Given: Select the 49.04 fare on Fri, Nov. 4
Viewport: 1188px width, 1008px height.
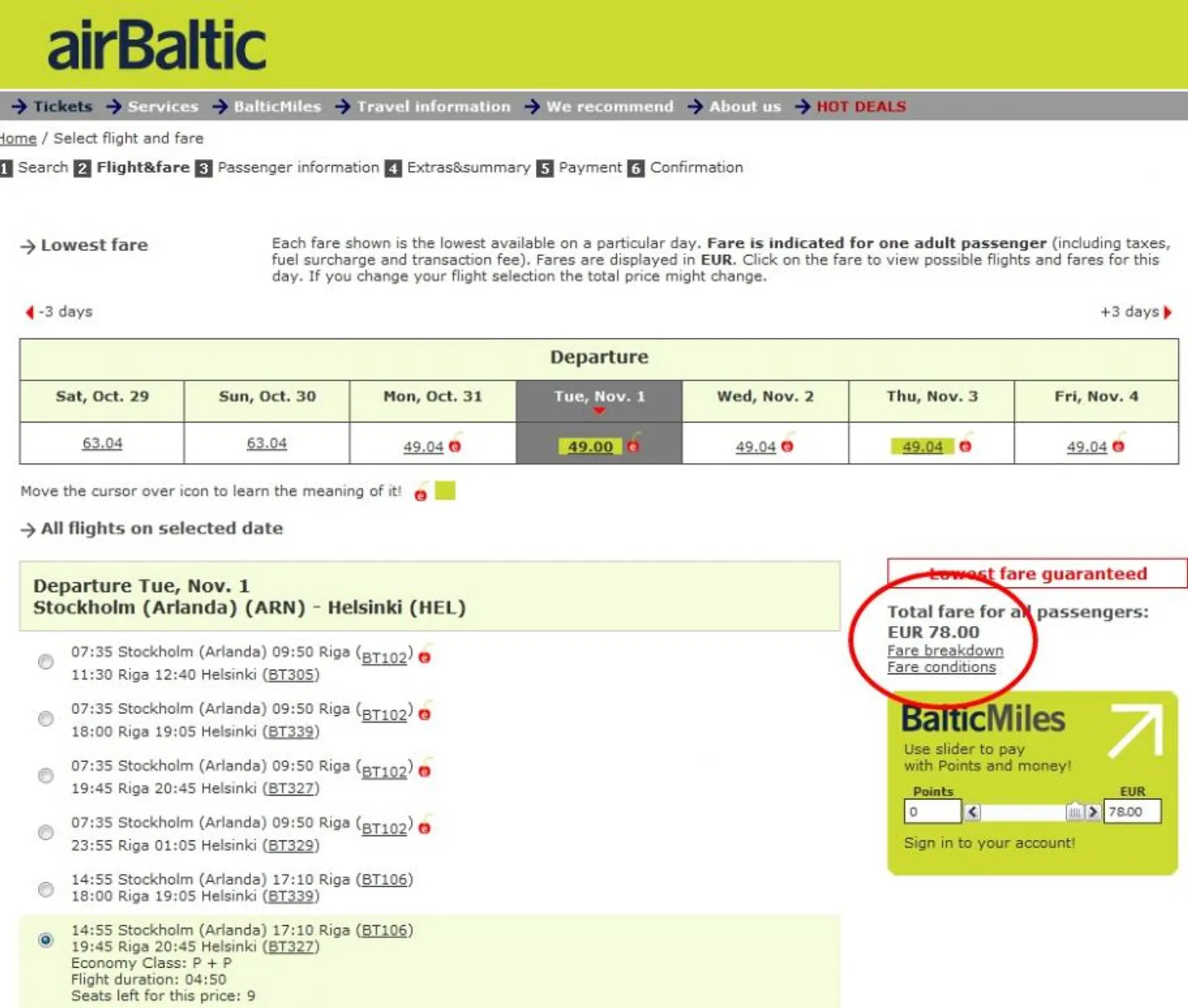Looking at the screenshot, I should (1087, 446).
